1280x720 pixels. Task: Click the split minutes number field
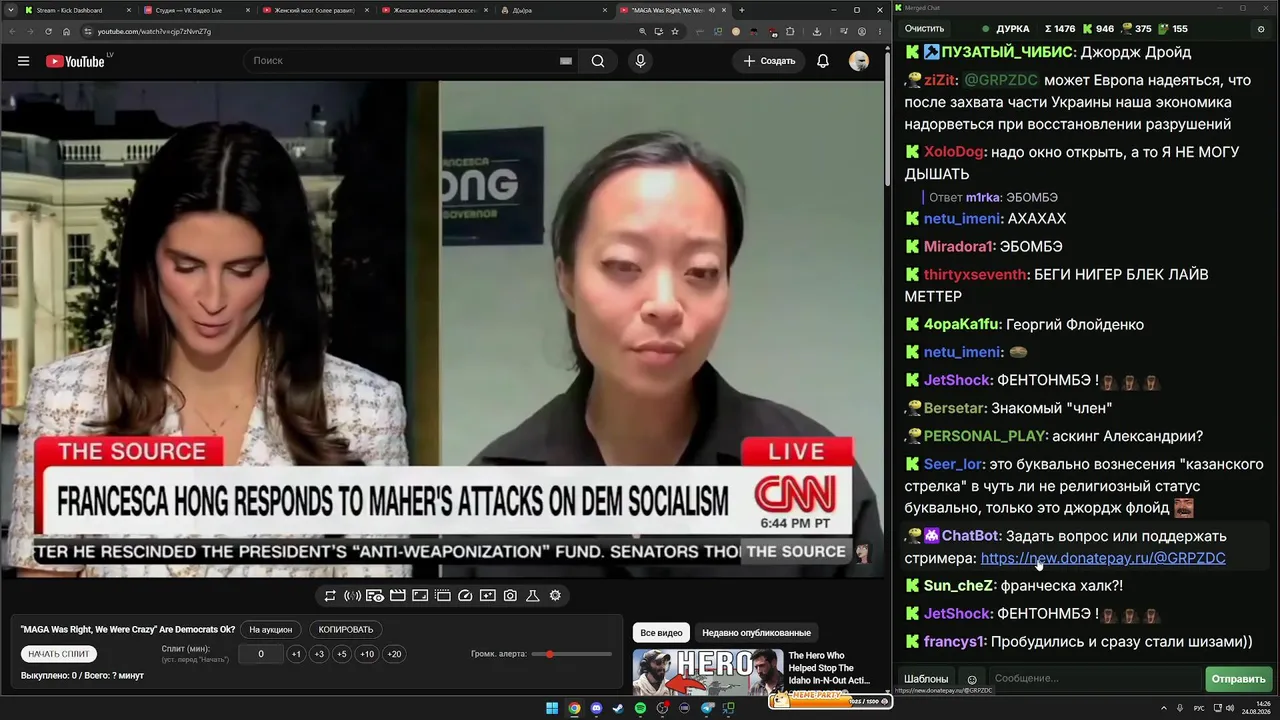click(x=261, y=654)
